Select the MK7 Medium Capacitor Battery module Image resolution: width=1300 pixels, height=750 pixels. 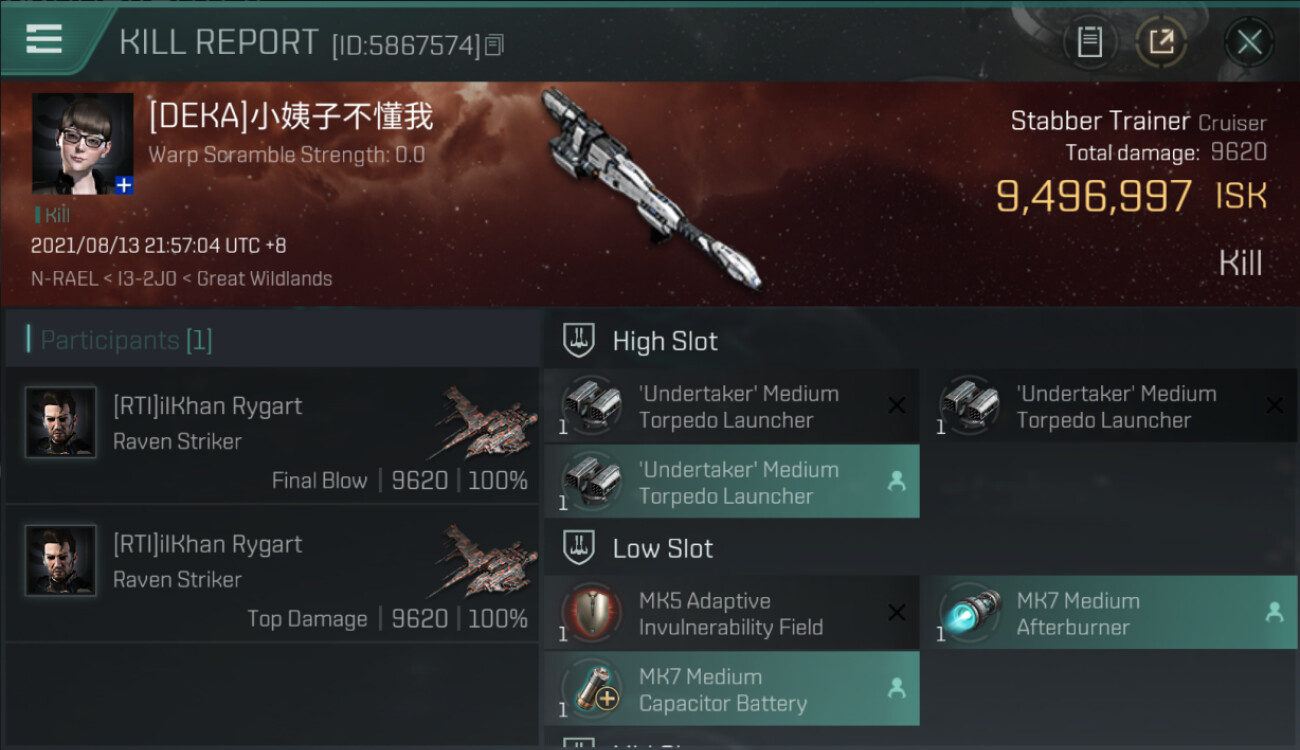(x=731, y=689)
